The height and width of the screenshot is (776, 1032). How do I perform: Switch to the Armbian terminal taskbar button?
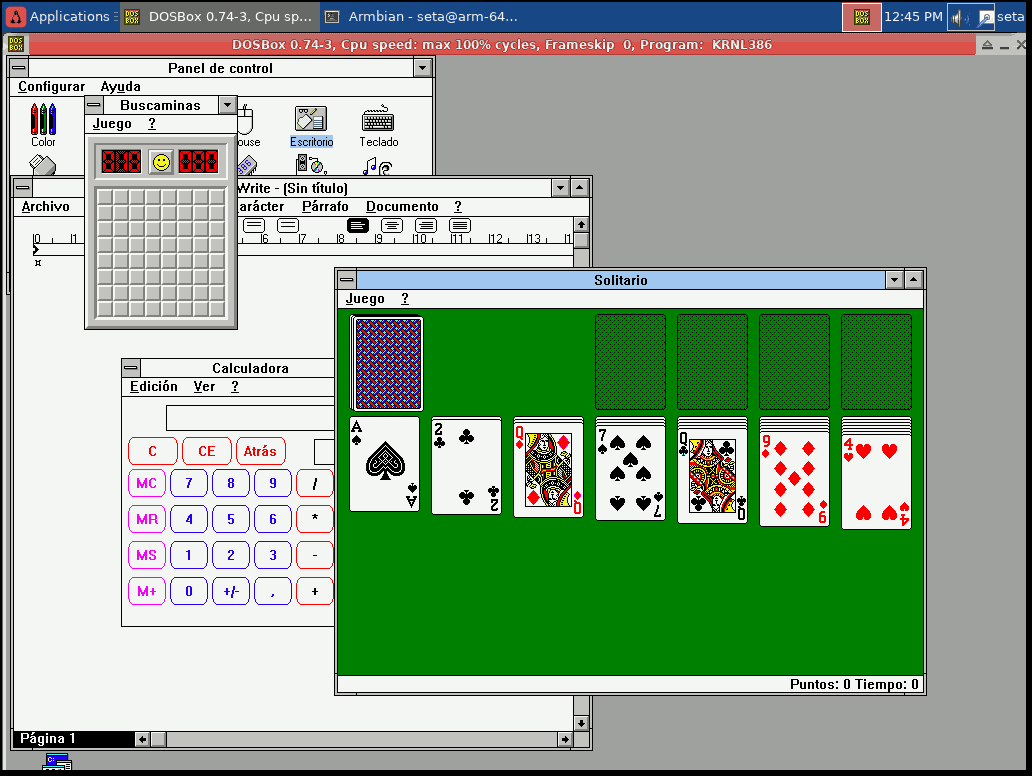click(422, 16)
